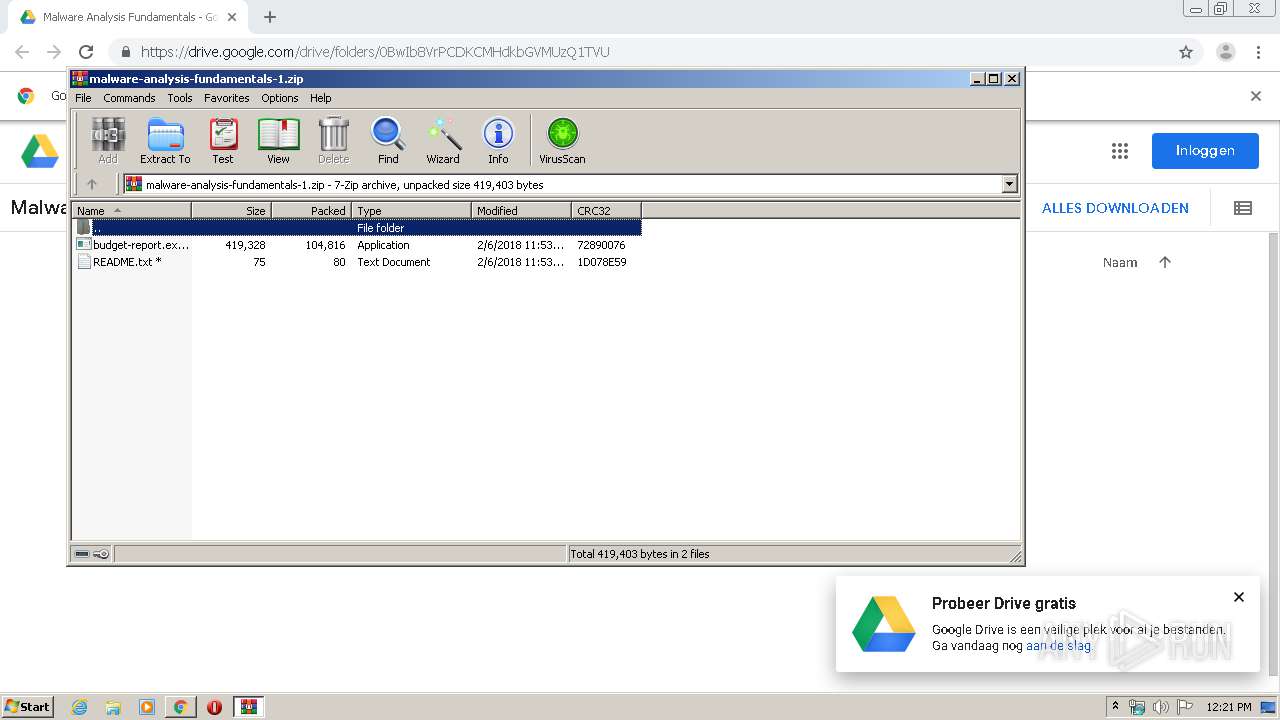Click the 419,328 size value
This screenshot has width=1280, height=720.
point(245,245)
